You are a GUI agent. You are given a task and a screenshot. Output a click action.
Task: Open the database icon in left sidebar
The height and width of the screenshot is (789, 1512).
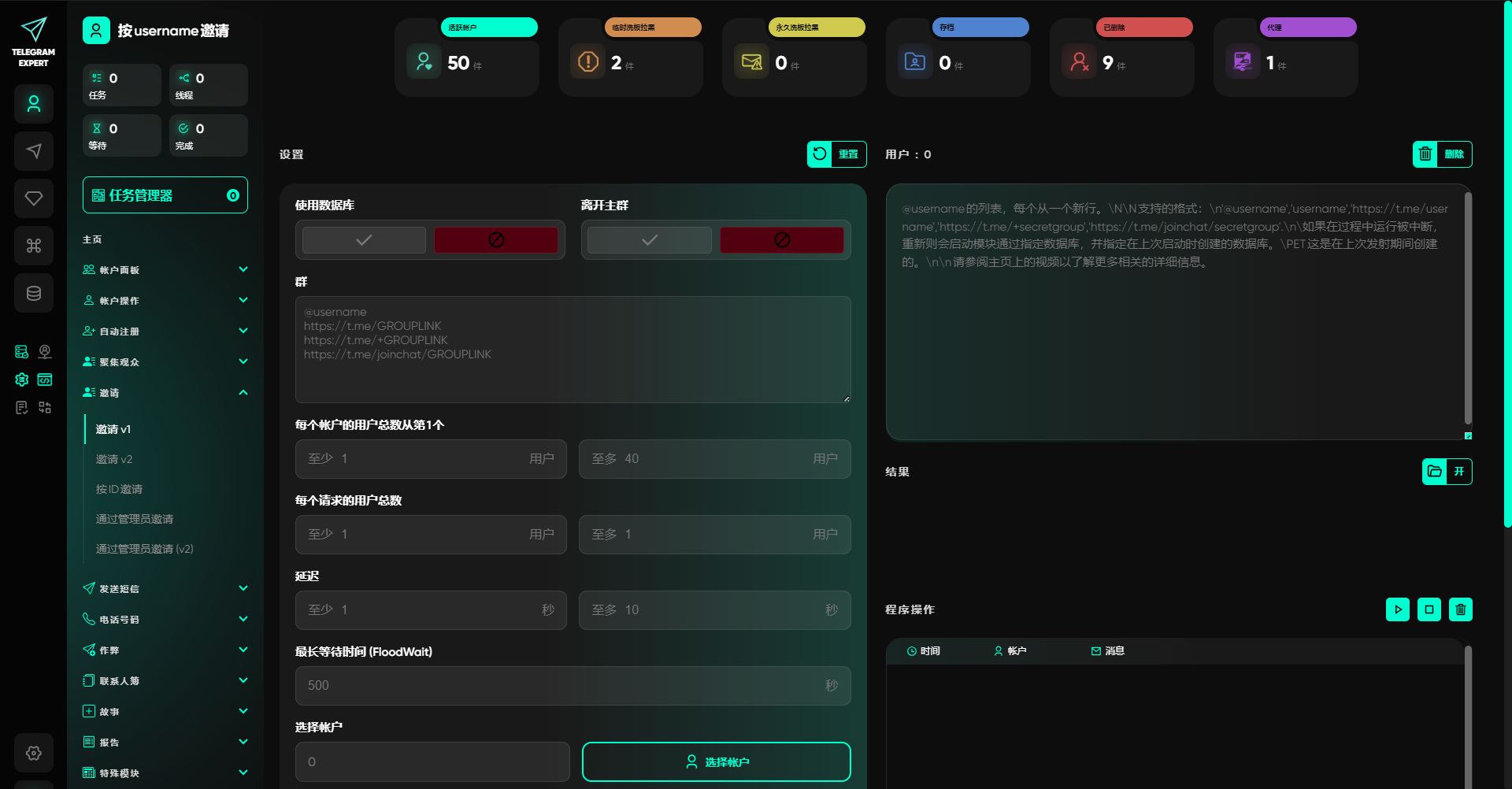tap(34, 293)
